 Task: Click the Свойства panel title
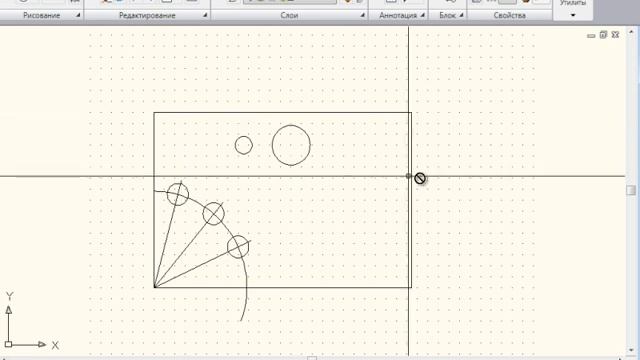pyautogui.click(x=509, y=16)
